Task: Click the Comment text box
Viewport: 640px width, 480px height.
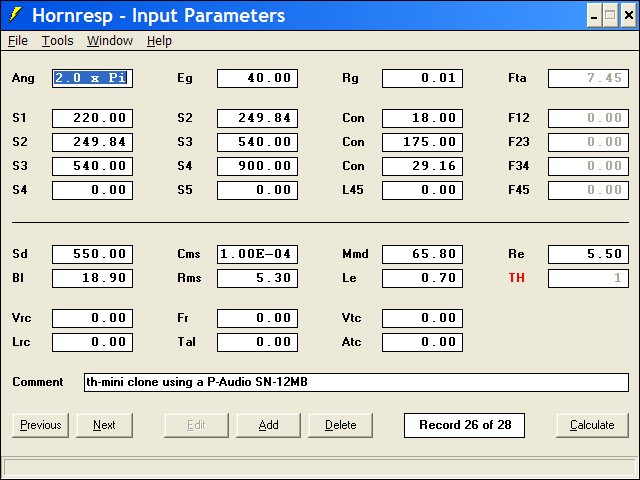Action: click(356, 382)
